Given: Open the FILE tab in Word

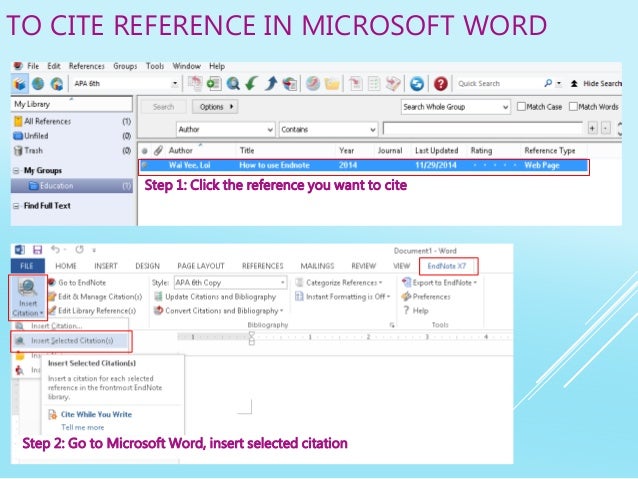Looking at the screenshot, I should [x=27, y=266].
